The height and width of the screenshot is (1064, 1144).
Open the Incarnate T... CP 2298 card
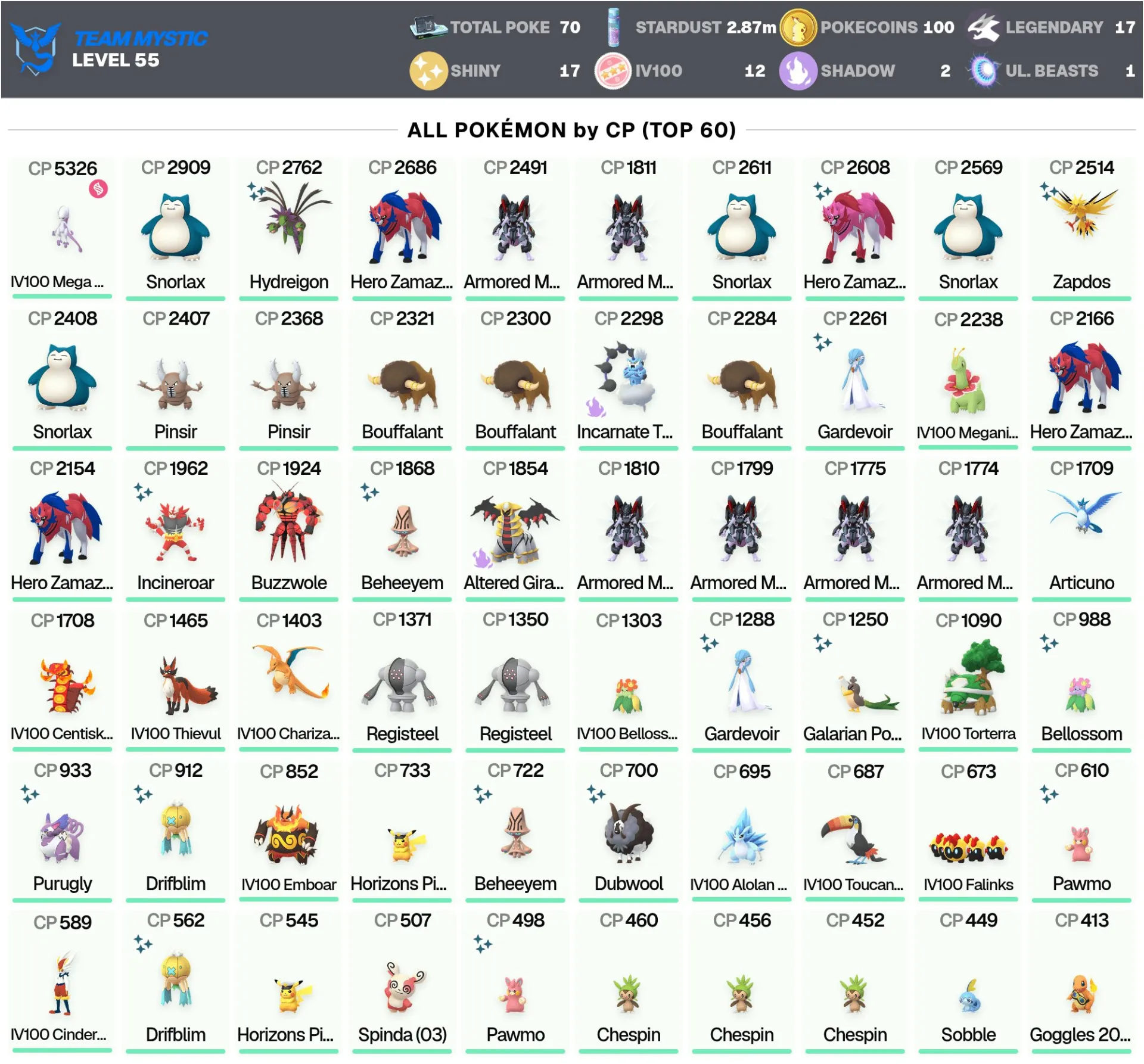pos(628,375)
